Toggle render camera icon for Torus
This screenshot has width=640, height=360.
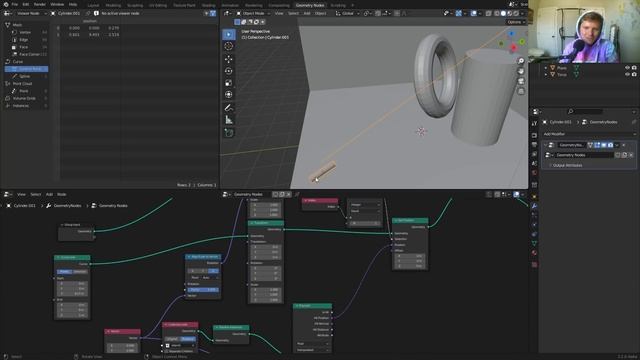[x=634, y=74]
